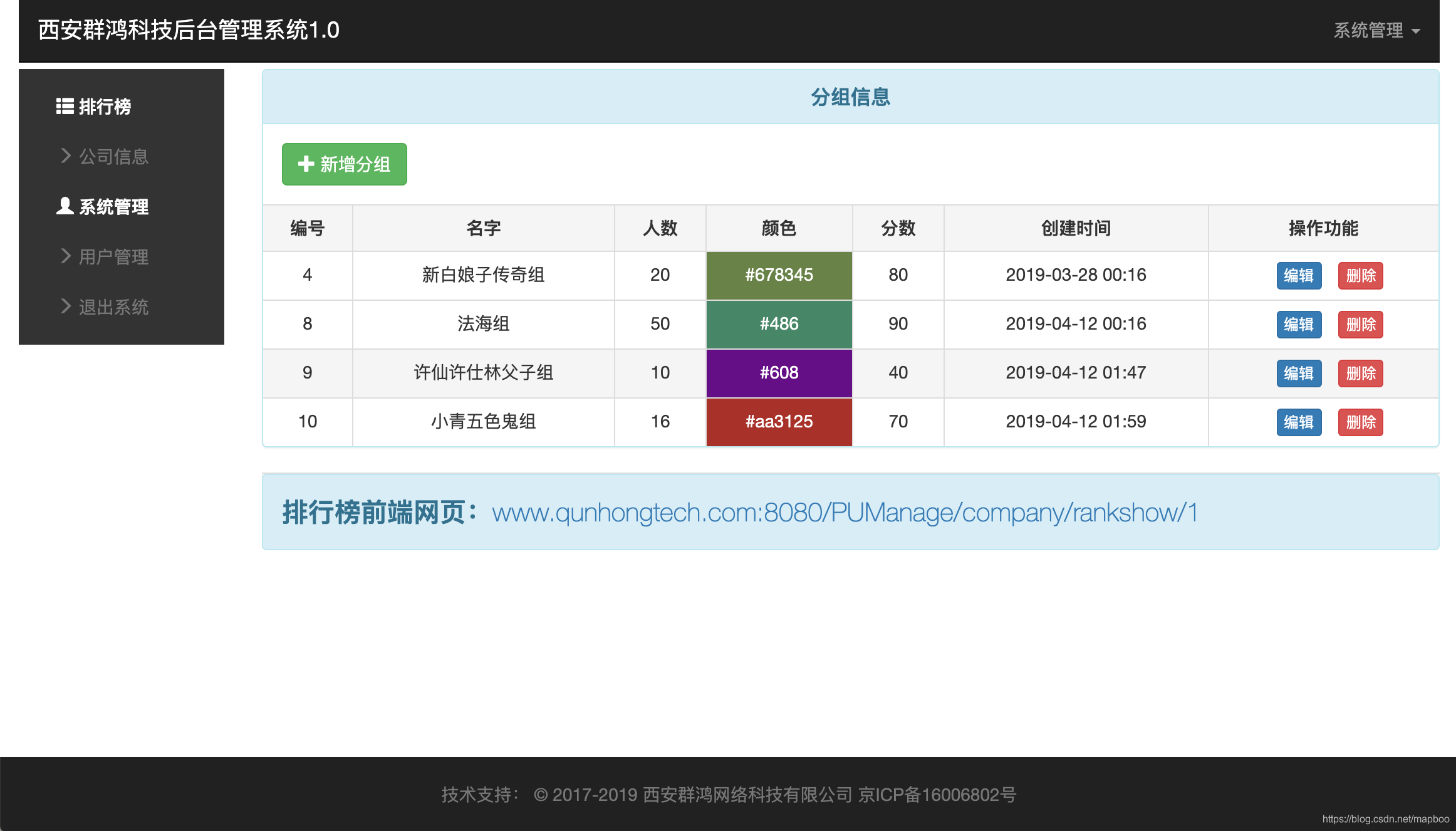The height and width of the screenshot is (831, 1456).
Task: Click the green #678345 color swatch
Action: coord(779,275)
